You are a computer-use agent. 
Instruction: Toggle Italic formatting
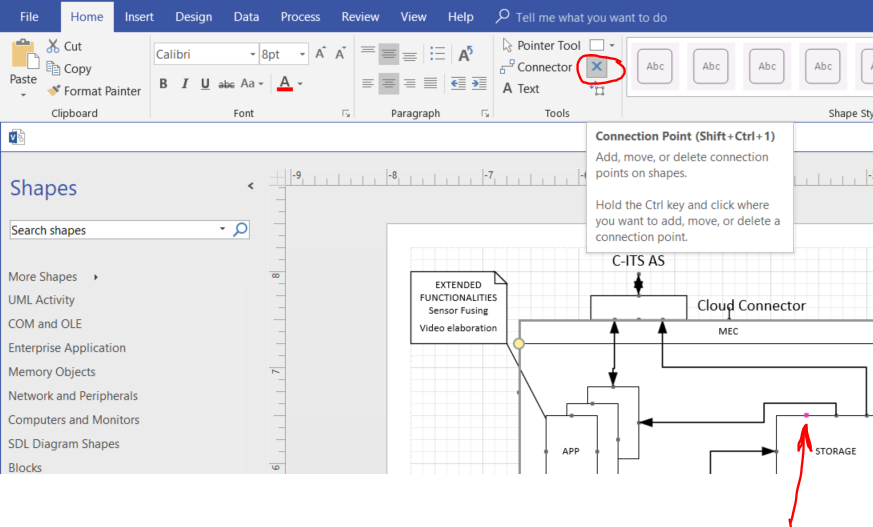185,84
